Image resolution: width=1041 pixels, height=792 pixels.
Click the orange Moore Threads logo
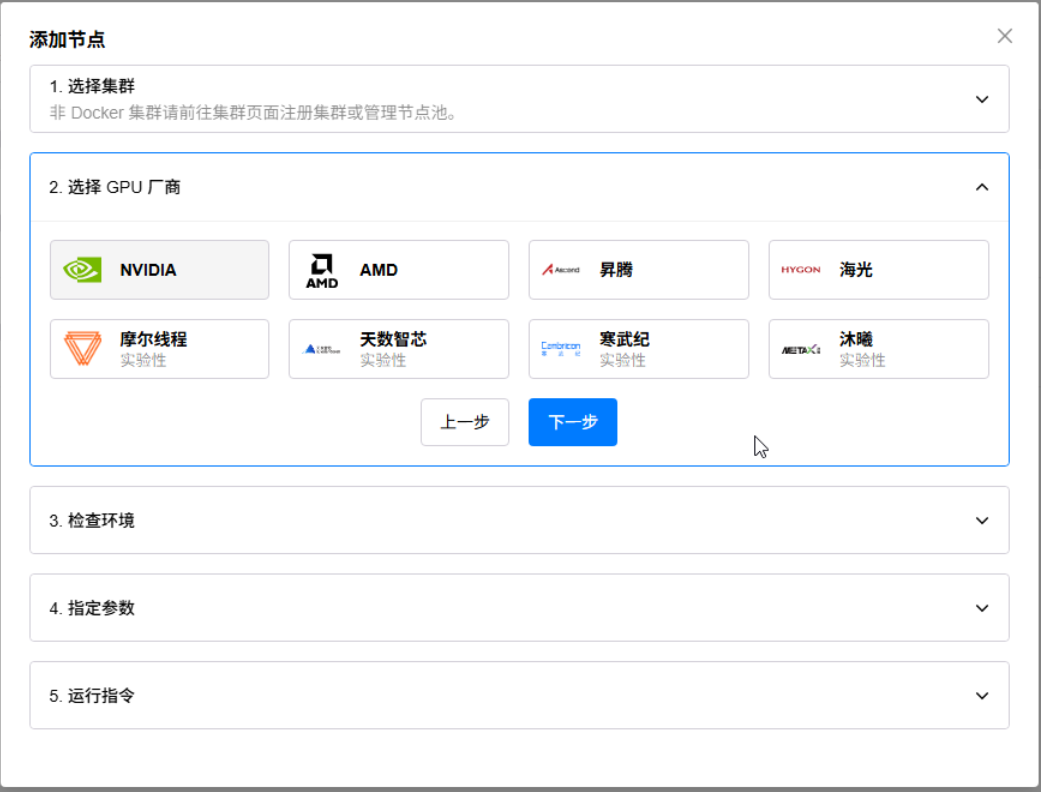[x=82, y=349]
